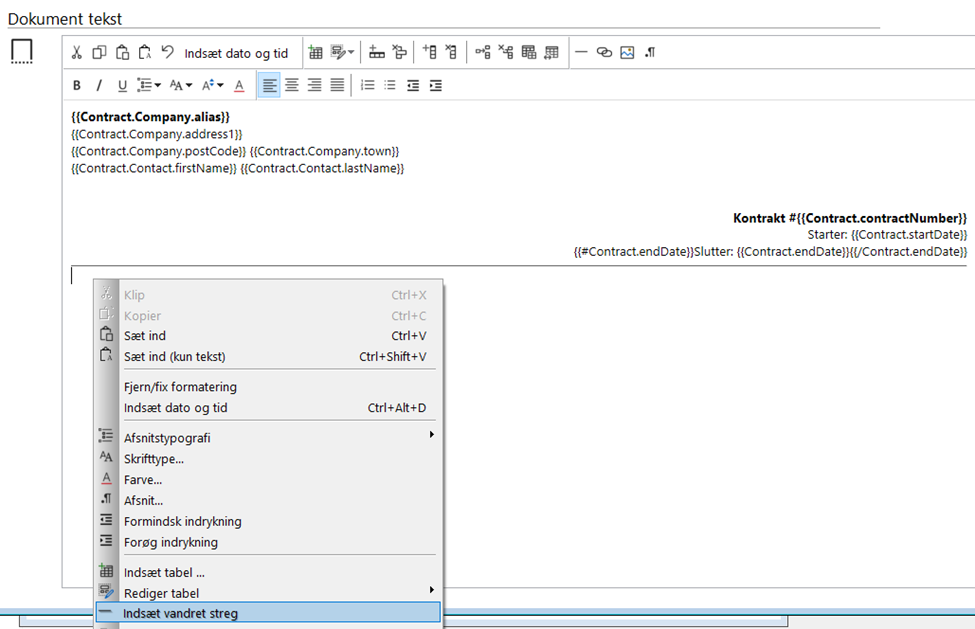This screenshot has width=975, height=629.
Task: Insert horizontal line via toolbar icon
Action: point(581,52)
